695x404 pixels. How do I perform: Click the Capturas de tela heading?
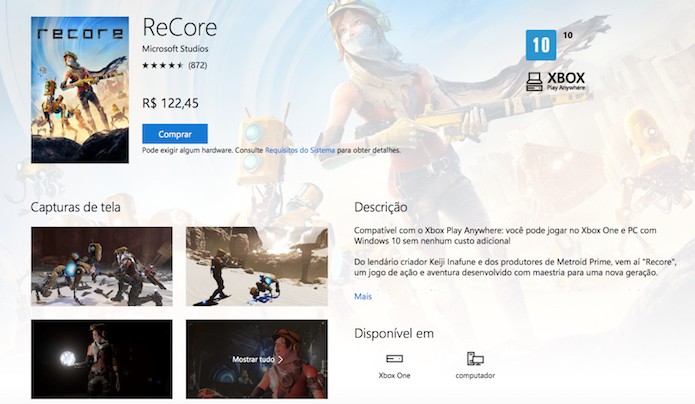pyautogui.click(x=75, y=207)
